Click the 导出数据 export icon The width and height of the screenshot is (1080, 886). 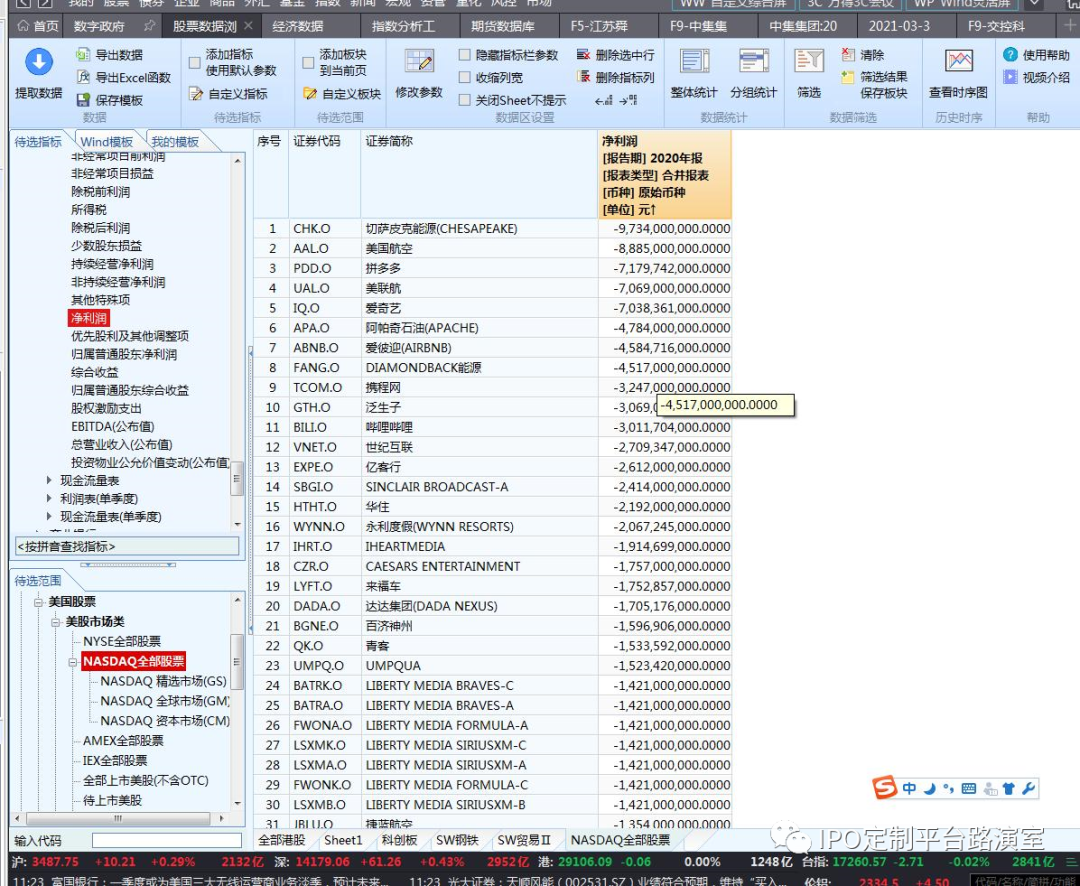tap(83, 54)
